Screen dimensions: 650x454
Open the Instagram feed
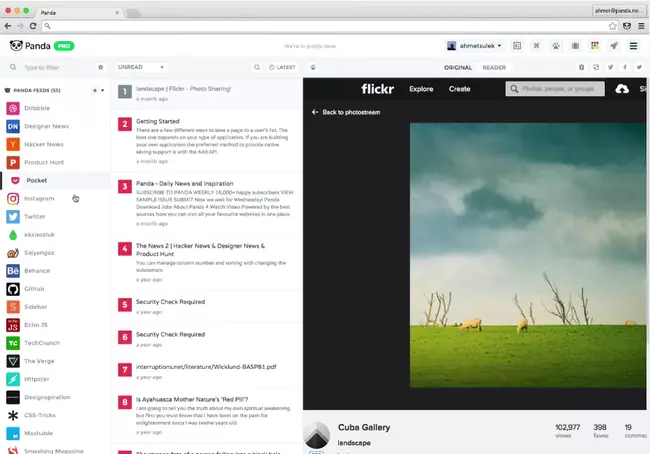tap(39, 199)
